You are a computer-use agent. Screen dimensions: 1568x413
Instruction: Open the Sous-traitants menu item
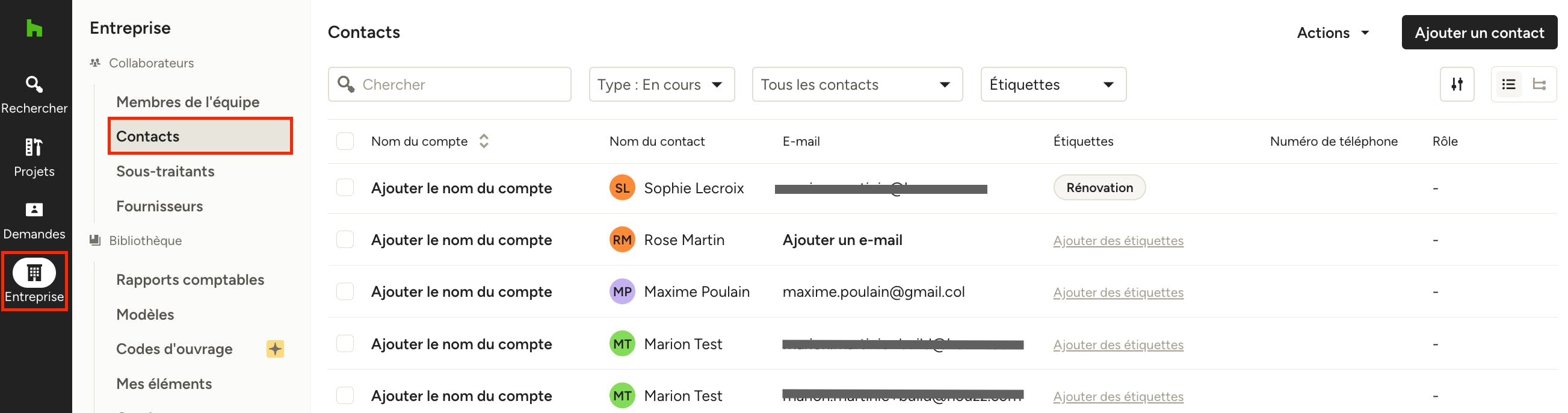point(165,172)
